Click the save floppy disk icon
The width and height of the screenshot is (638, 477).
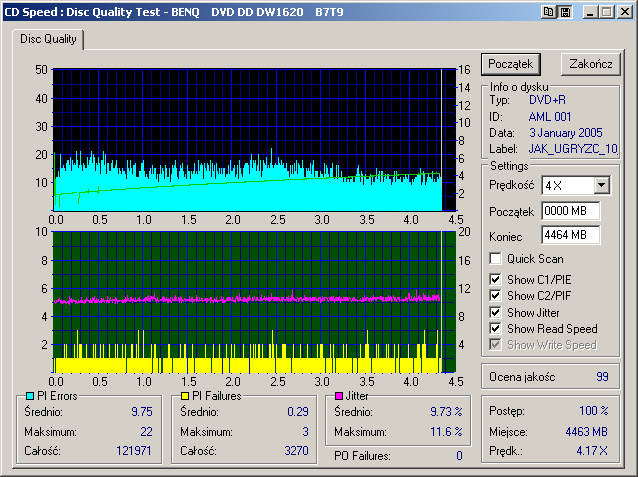coord(565,12)
